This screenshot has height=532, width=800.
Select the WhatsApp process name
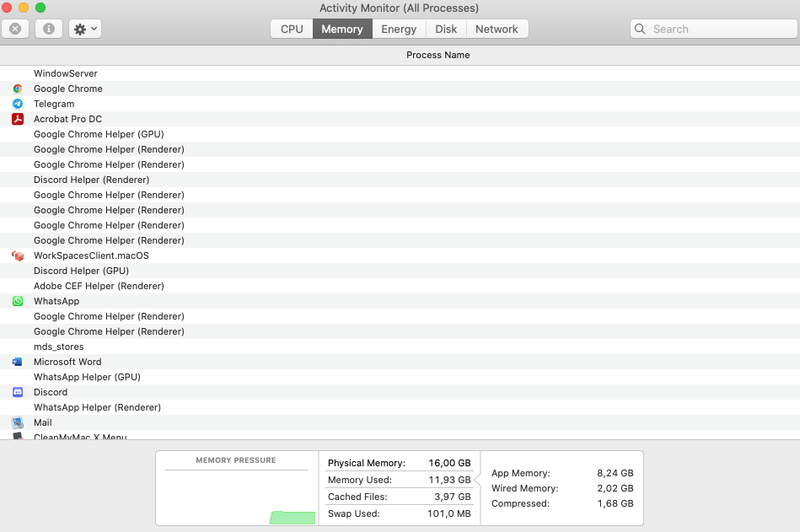[56, 301]
